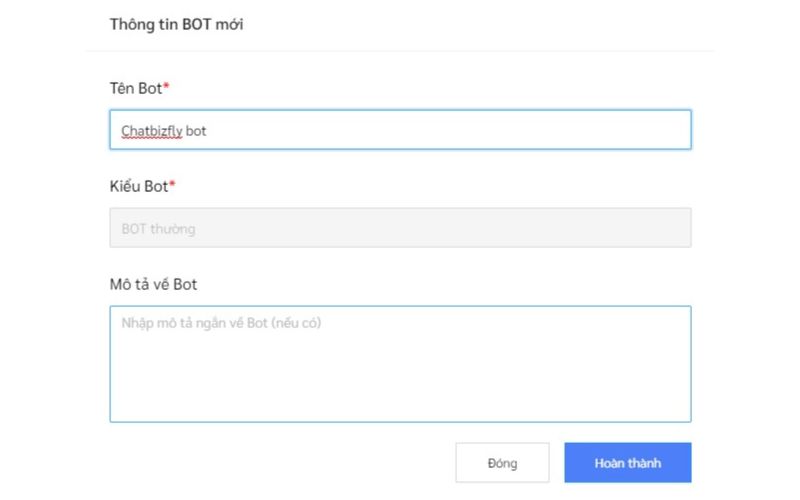Click the red asterisk beside Kiểu Bot
This screenshot has width=800, height=500.
pos(172,185)
